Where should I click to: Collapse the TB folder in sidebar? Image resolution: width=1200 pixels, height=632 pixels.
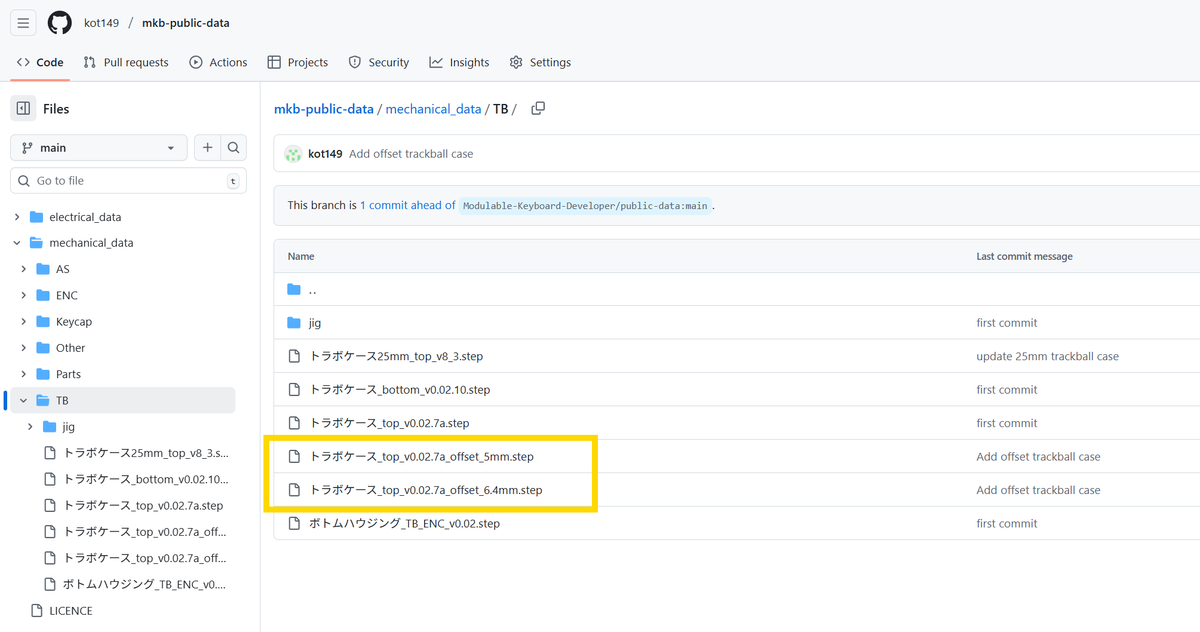click(24, 400)
